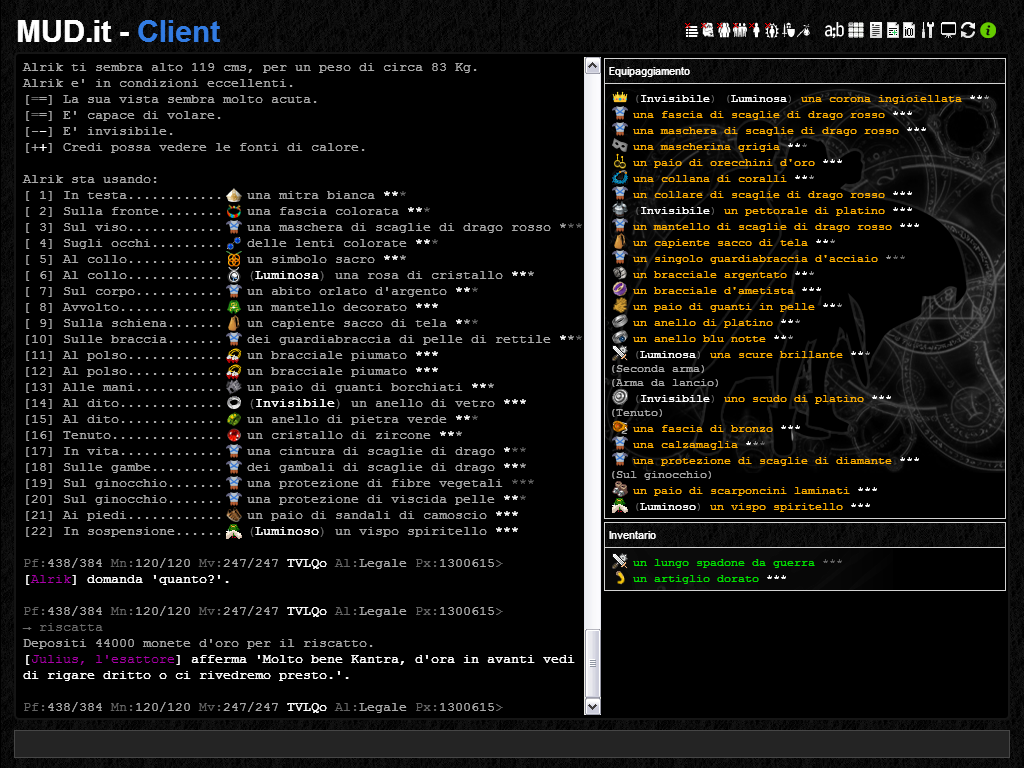Click the 'Inventario' panel header
The width and height of the screenshot is (1024, 768).
805,535
